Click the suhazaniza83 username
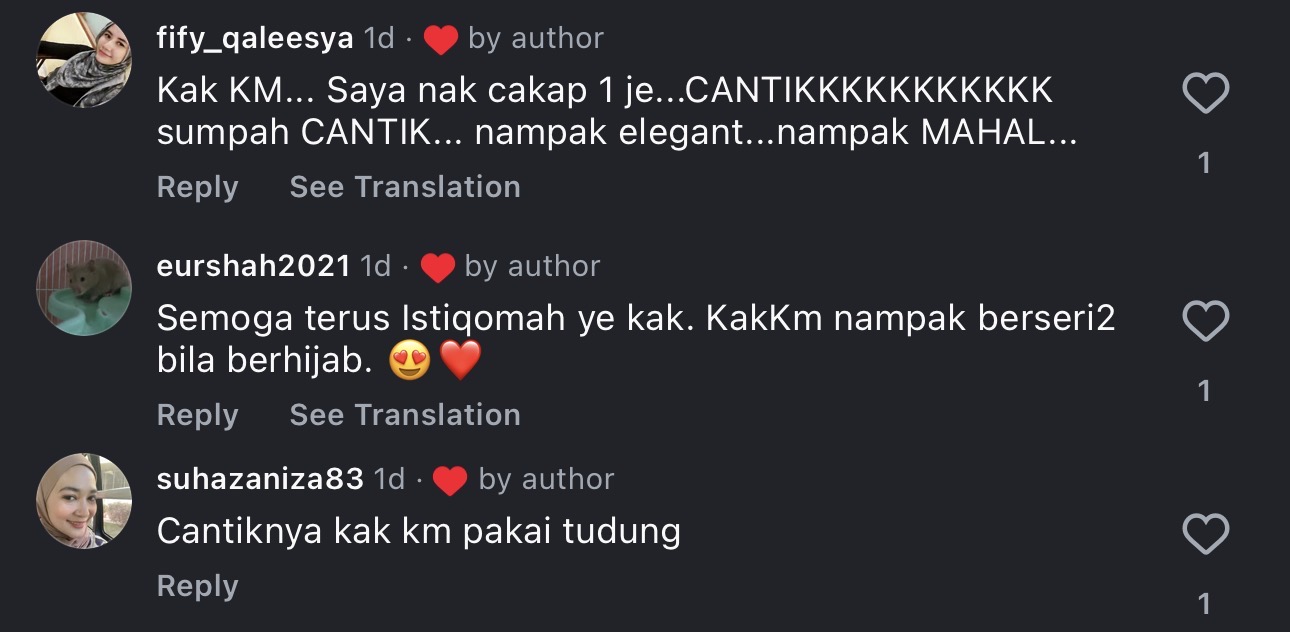Image resolution: width=1290 pixels, height=632 pixels. tap(260, 480)
